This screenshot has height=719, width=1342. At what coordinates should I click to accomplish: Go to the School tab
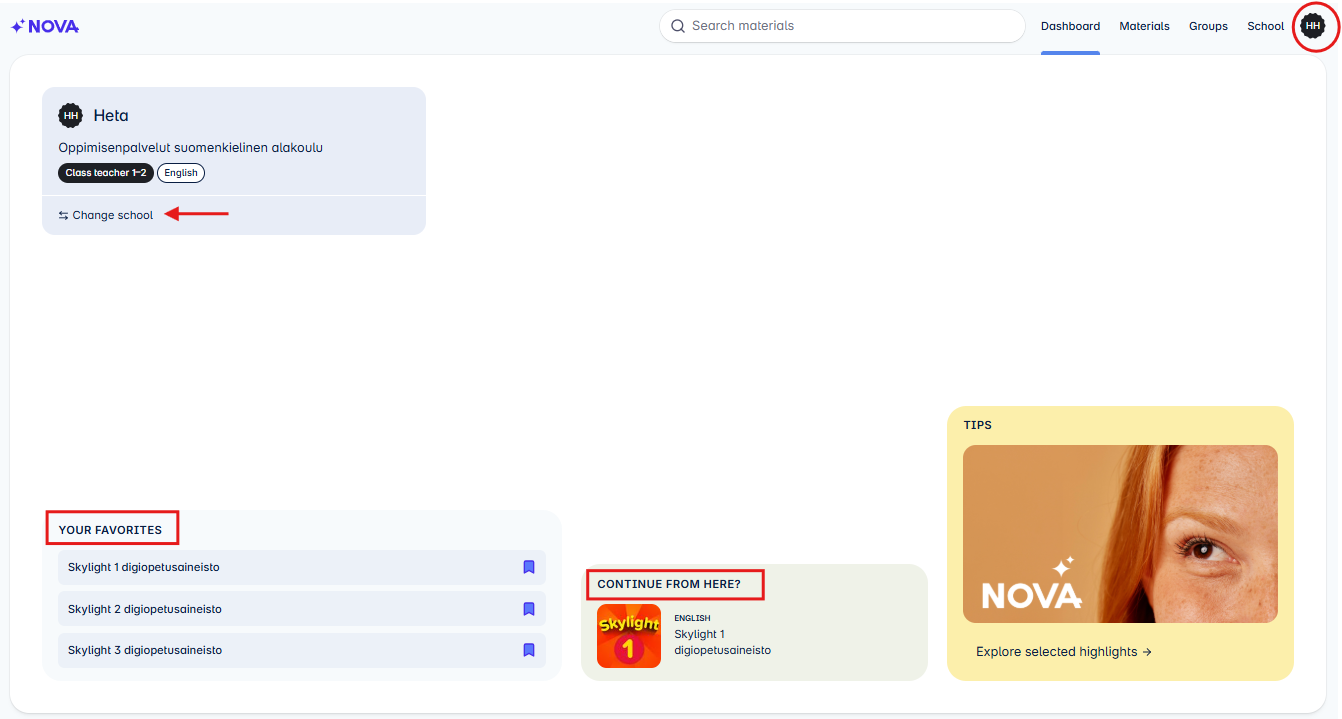click(1265, 26)
